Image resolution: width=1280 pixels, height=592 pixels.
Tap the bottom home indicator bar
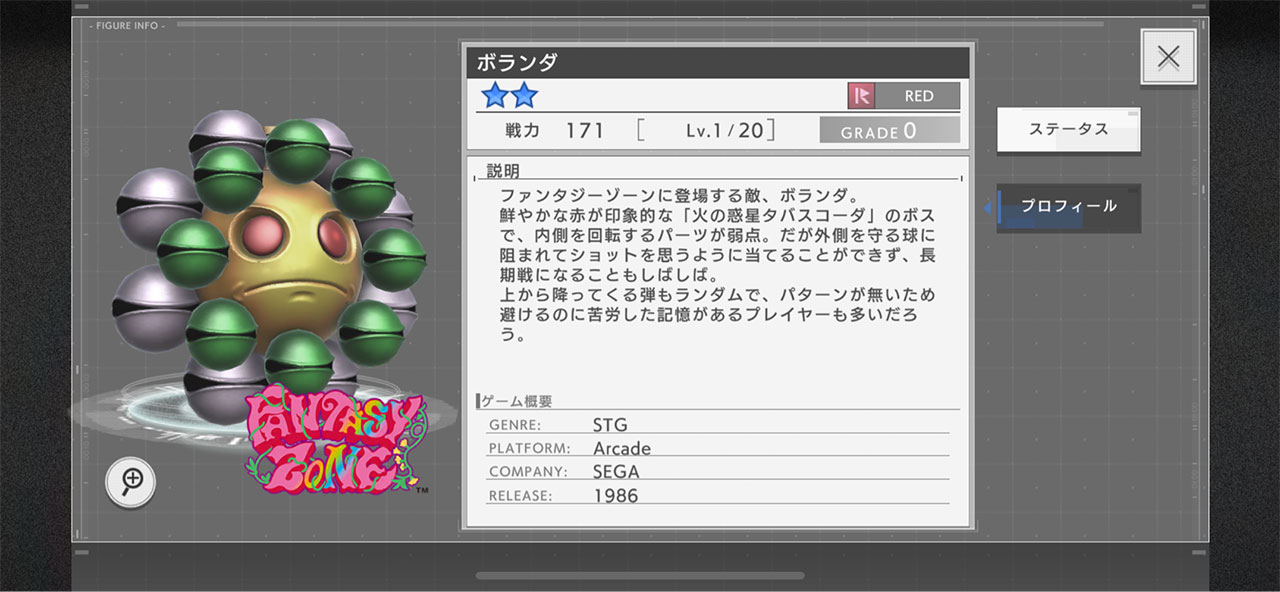[640, 576]
